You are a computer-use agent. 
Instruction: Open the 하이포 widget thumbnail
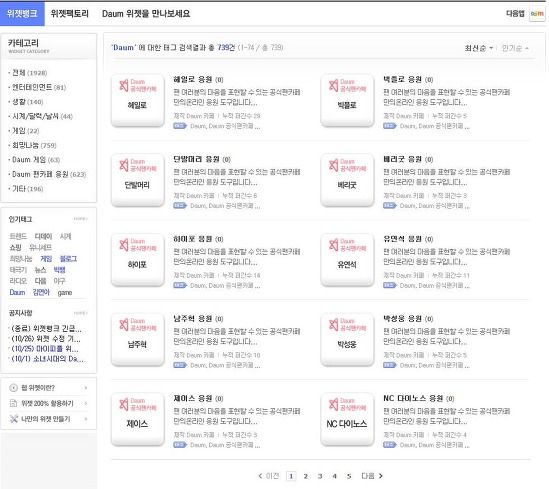tap(138, 260)
